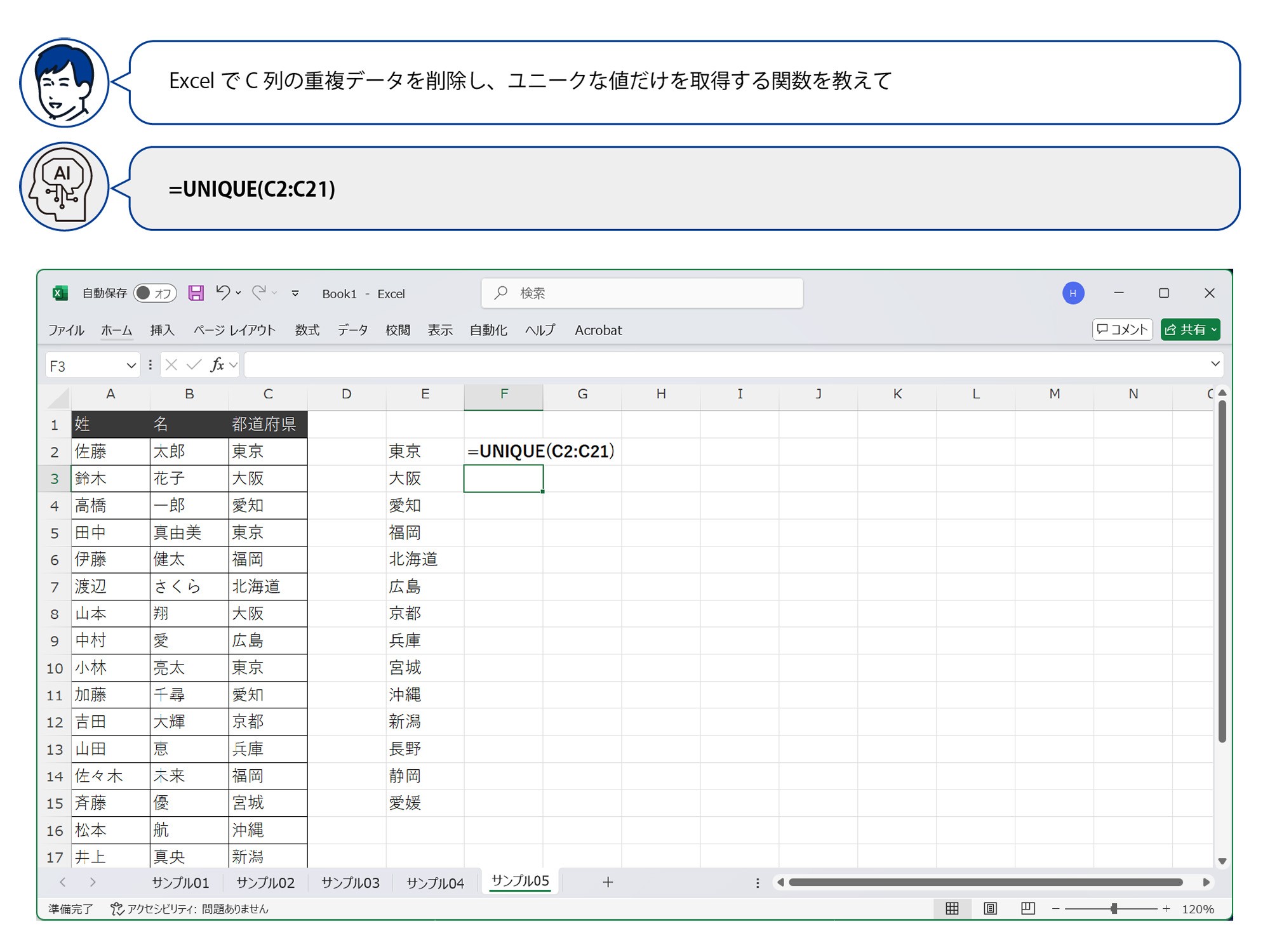
Task: Expand the formula bar chevron
Action: 1215,364
